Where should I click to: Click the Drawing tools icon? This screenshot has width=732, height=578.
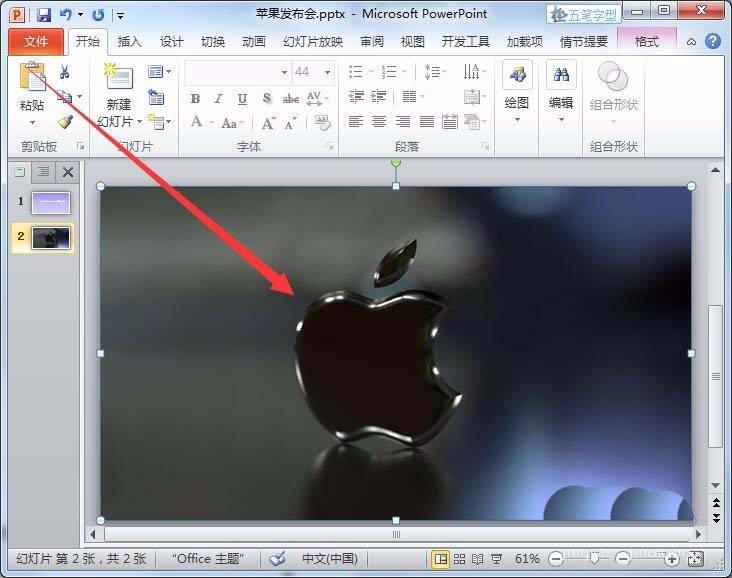pos(517,75)
